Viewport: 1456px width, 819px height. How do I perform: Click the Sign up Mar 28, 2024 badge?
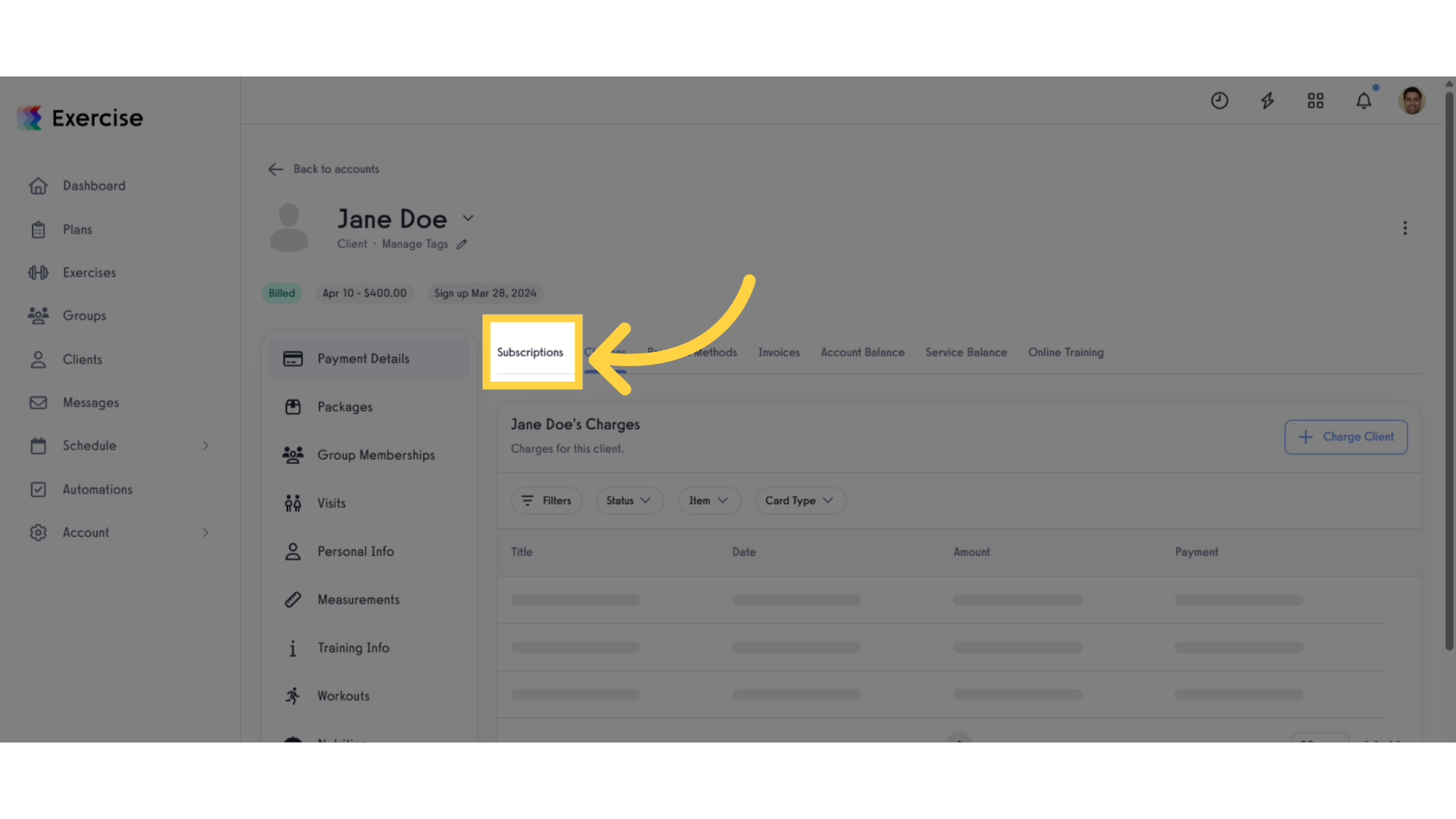tap(485, 293)
